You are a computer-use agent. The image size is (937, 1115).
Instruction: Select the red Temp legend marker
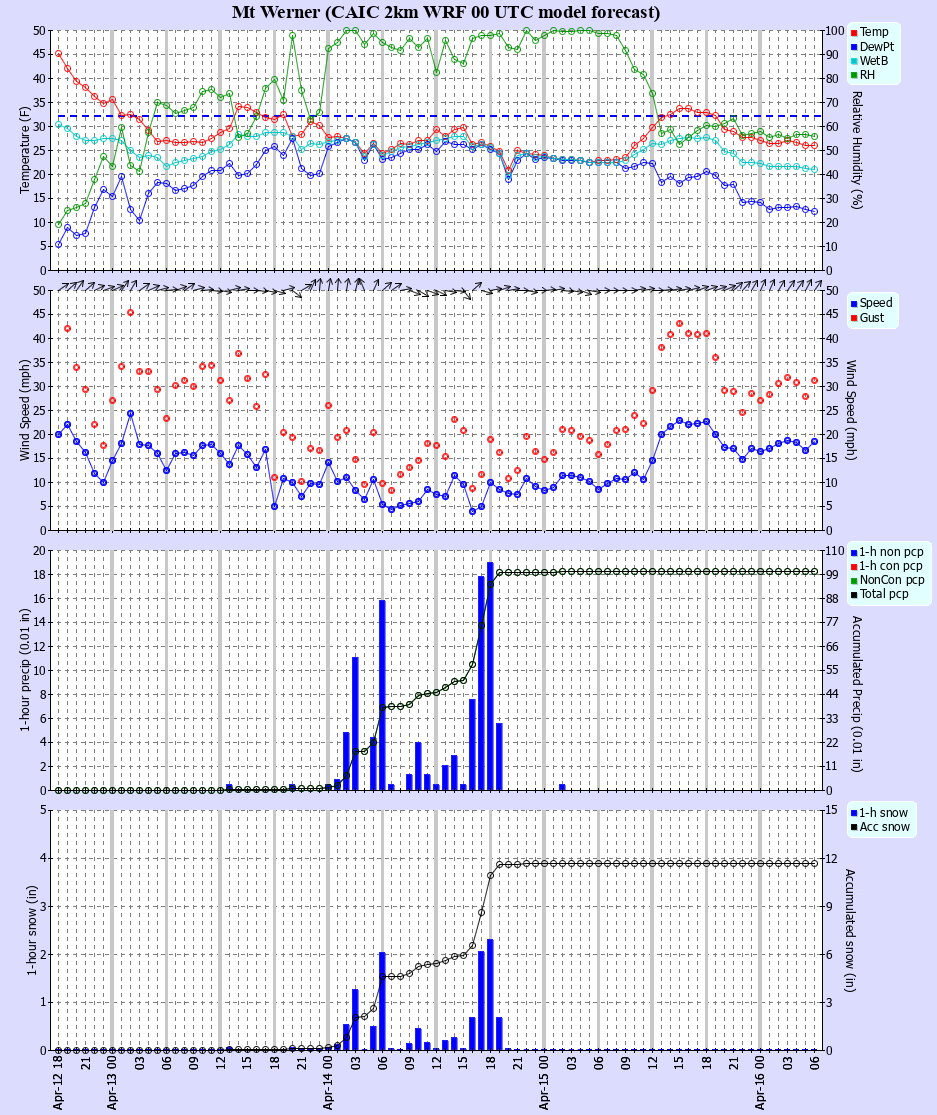click(x=854, y=32)
